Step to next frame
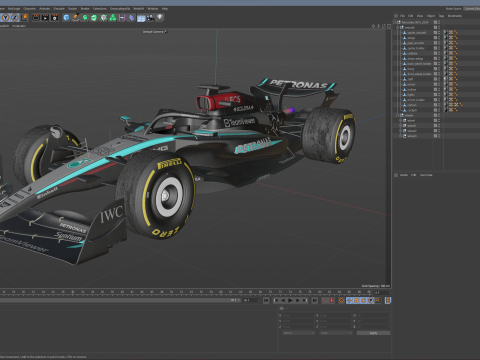This screenshot has width=480, height=360. 297,300
